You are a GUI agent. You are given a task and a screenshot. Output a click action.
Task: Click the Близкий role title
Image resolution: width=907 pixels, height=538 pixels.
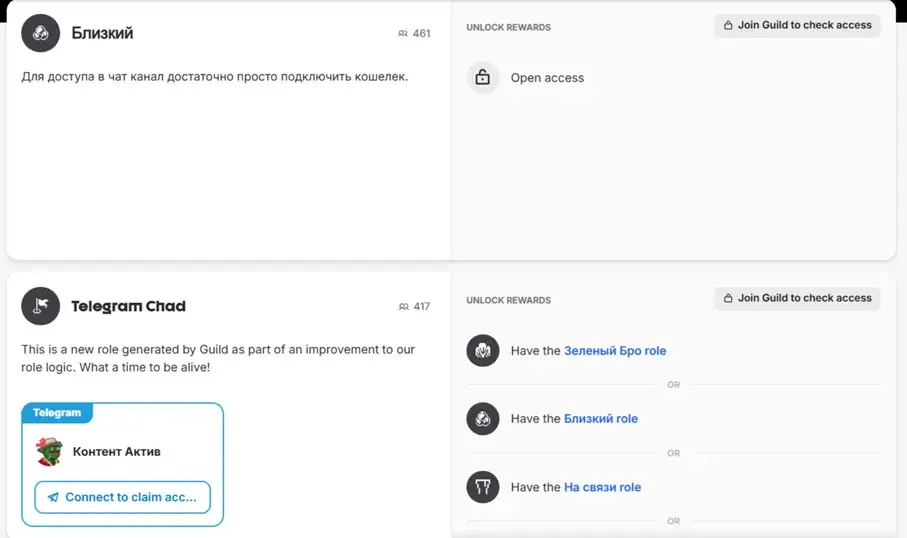(x=102, y=33)
